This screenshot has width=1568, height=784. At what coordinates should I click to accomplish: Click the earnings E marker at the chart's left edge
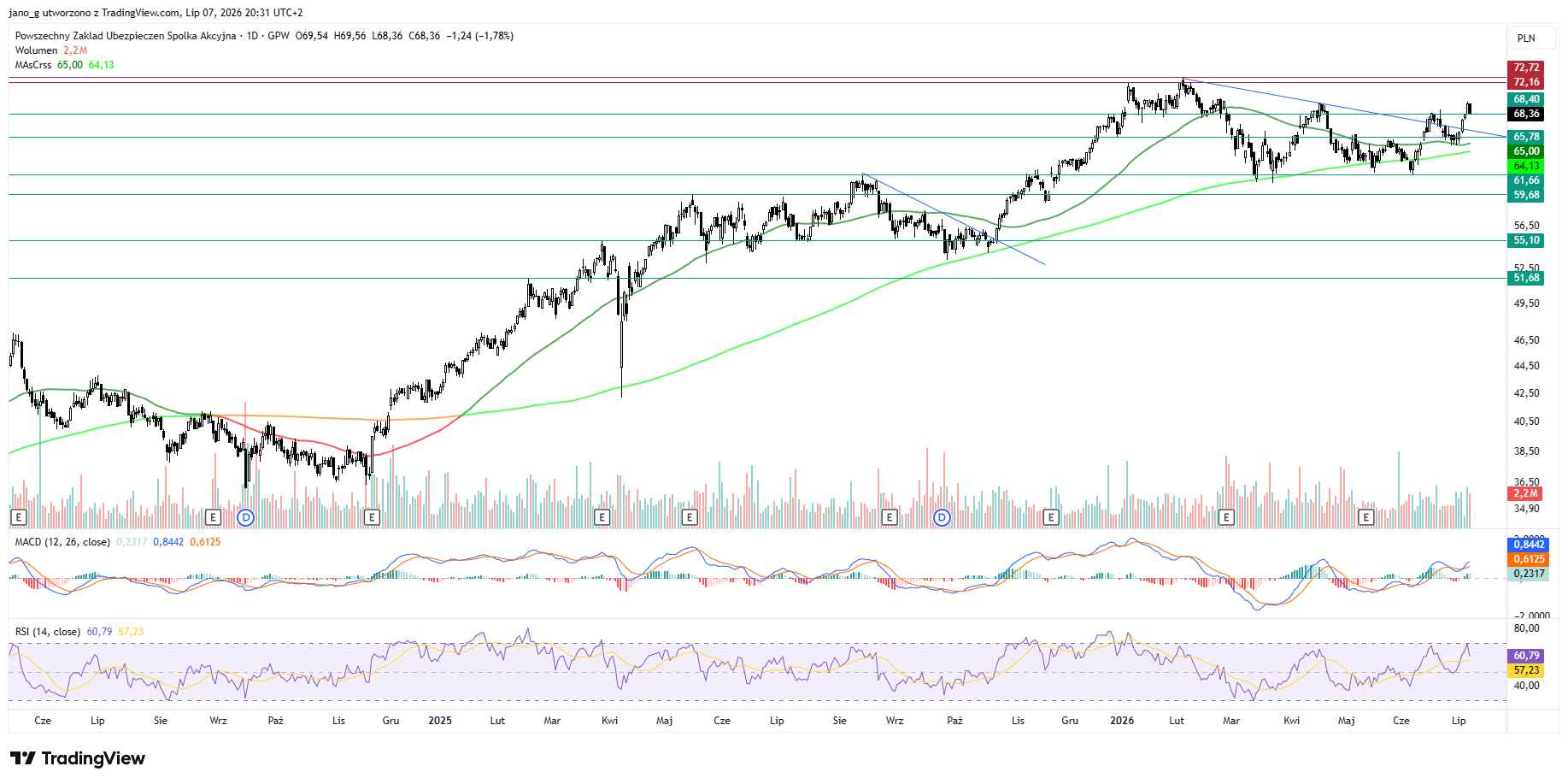(19, 517)
